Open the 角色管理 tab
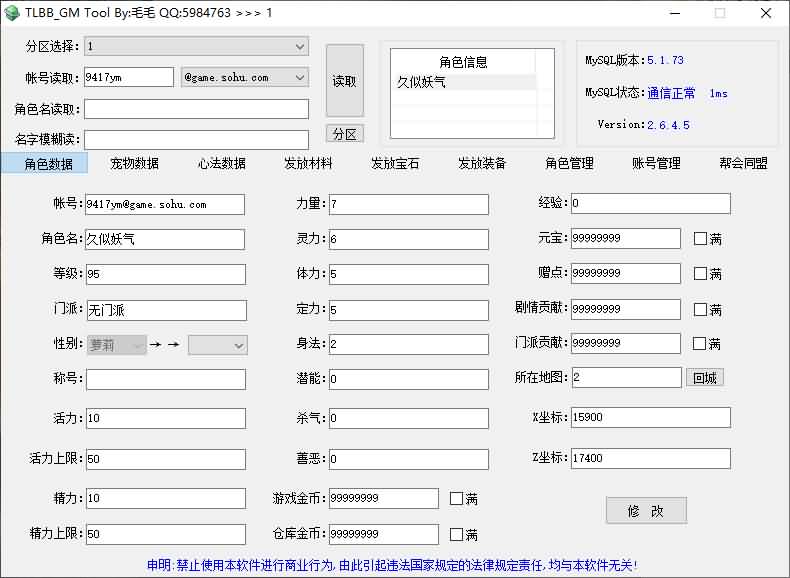 click(569, 163)
